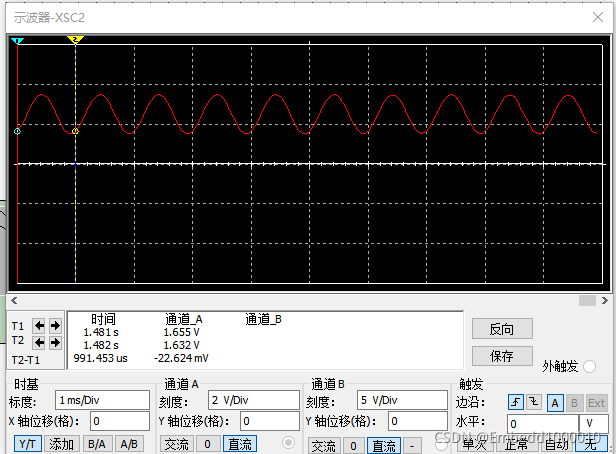Set channel A coupling to 交流
This screenshot has width=616, height=454.
click(176, 444)
